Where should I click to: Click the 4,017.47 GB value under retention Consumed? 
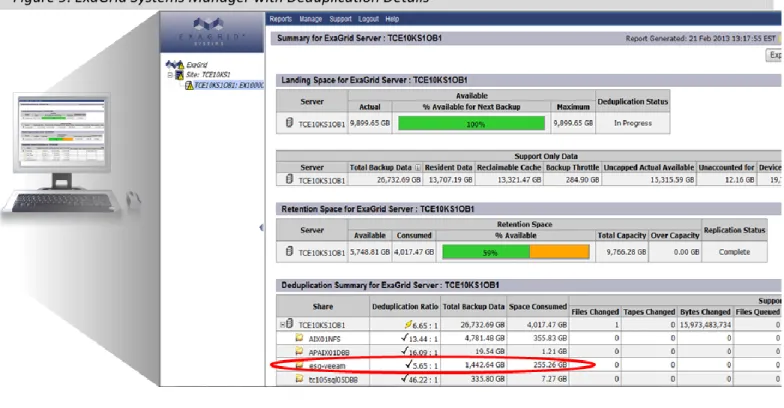[x=414, y=252]
